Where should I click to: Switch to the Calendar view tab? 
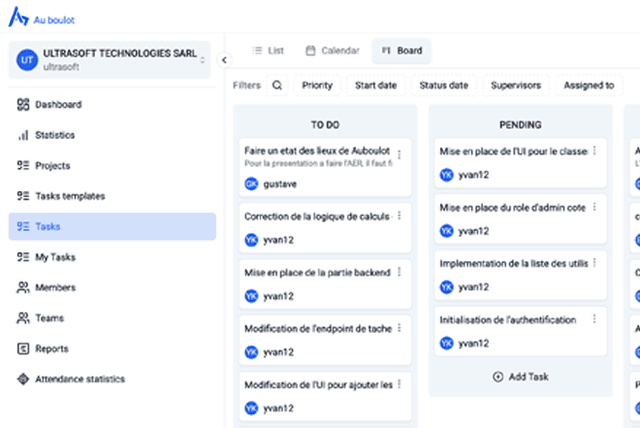tap(333, 51)
